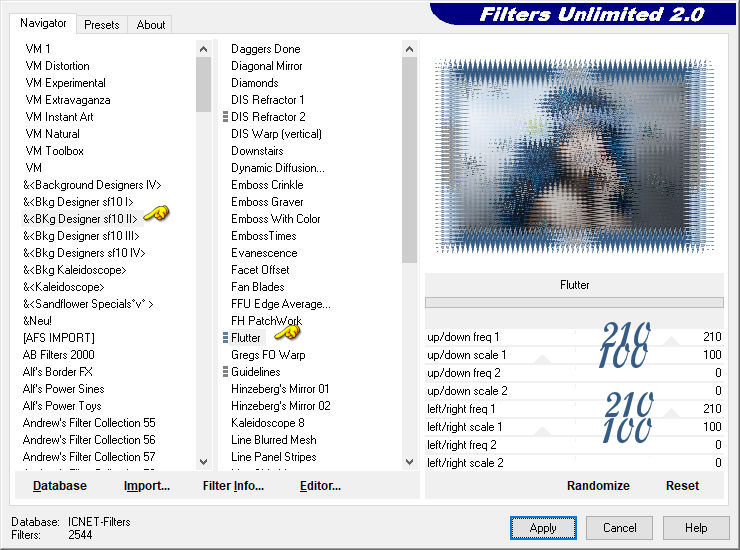The height and width of the screenshot is (550, 740).
Task: Choose the Evanescence filter
Action: pos(264,253)
